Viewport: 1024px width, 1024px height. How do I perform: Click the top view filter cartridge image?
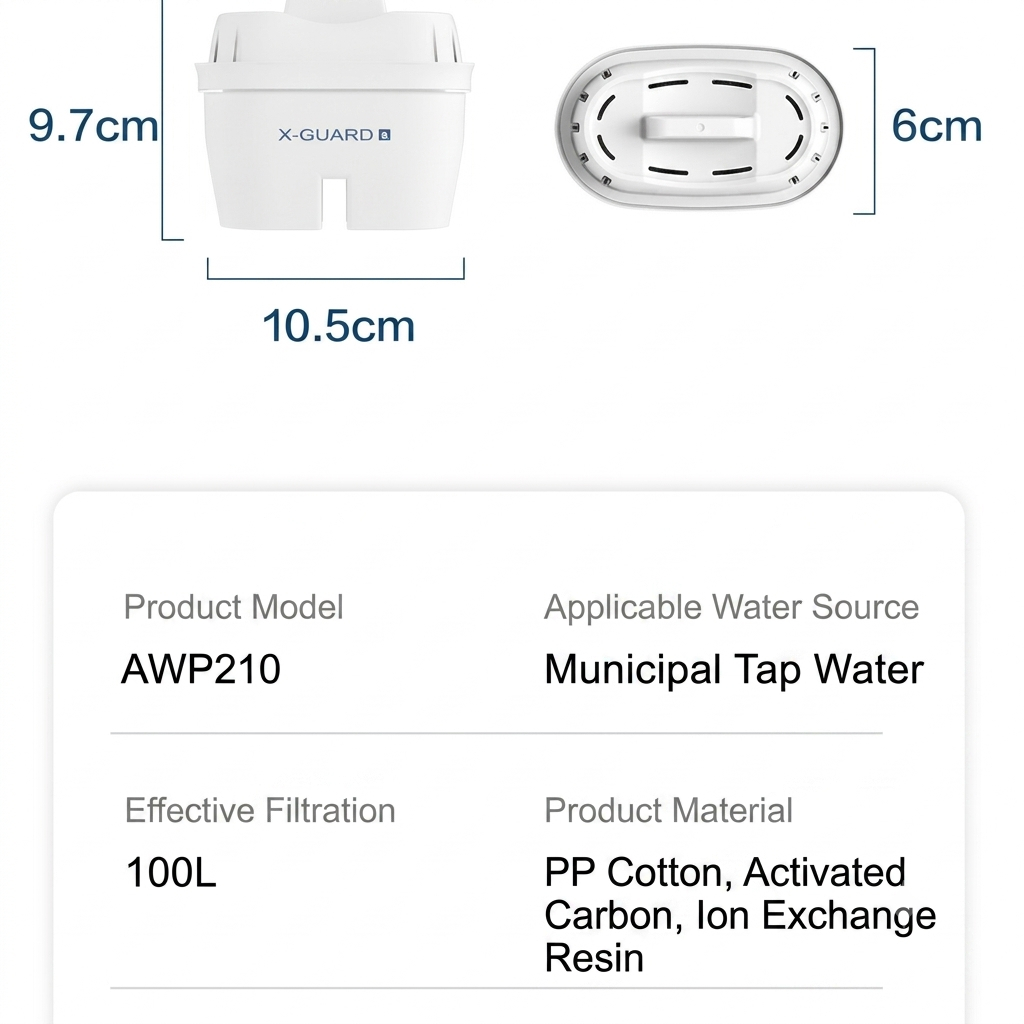(x=699, y=128)
